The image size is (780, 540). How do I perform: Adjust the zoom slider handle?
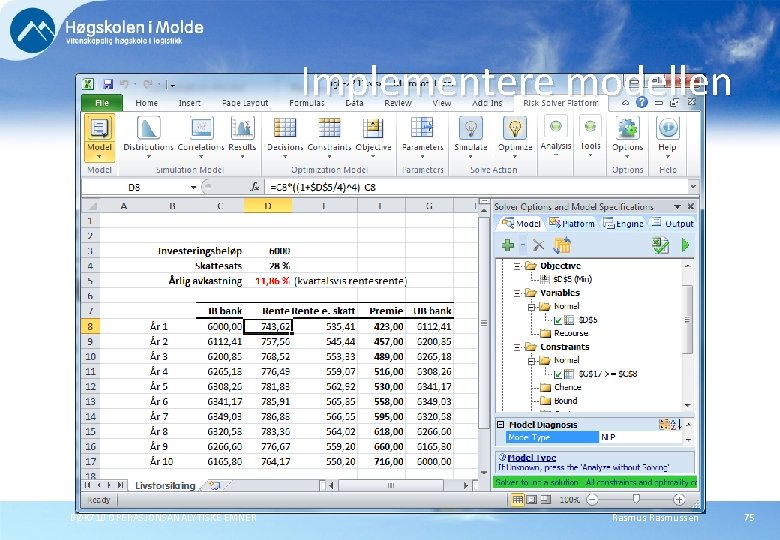(x=636, y=499)
